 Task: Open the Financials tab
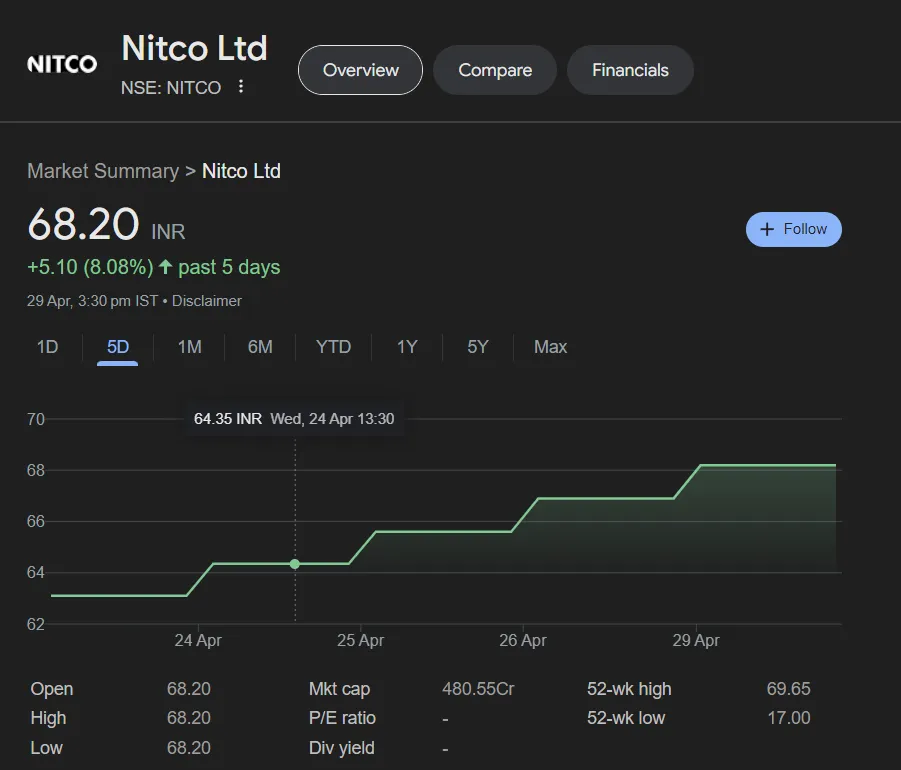coord(630,70)
